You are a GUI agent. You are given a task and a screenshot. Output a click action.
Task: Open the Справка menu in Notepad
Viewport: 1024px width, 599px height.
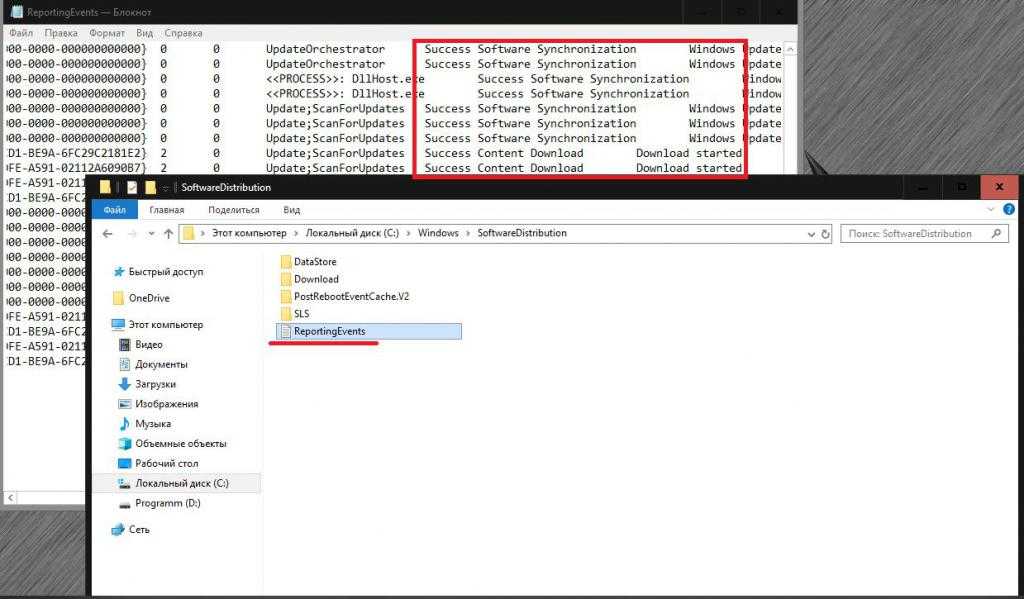coord(184,33)
